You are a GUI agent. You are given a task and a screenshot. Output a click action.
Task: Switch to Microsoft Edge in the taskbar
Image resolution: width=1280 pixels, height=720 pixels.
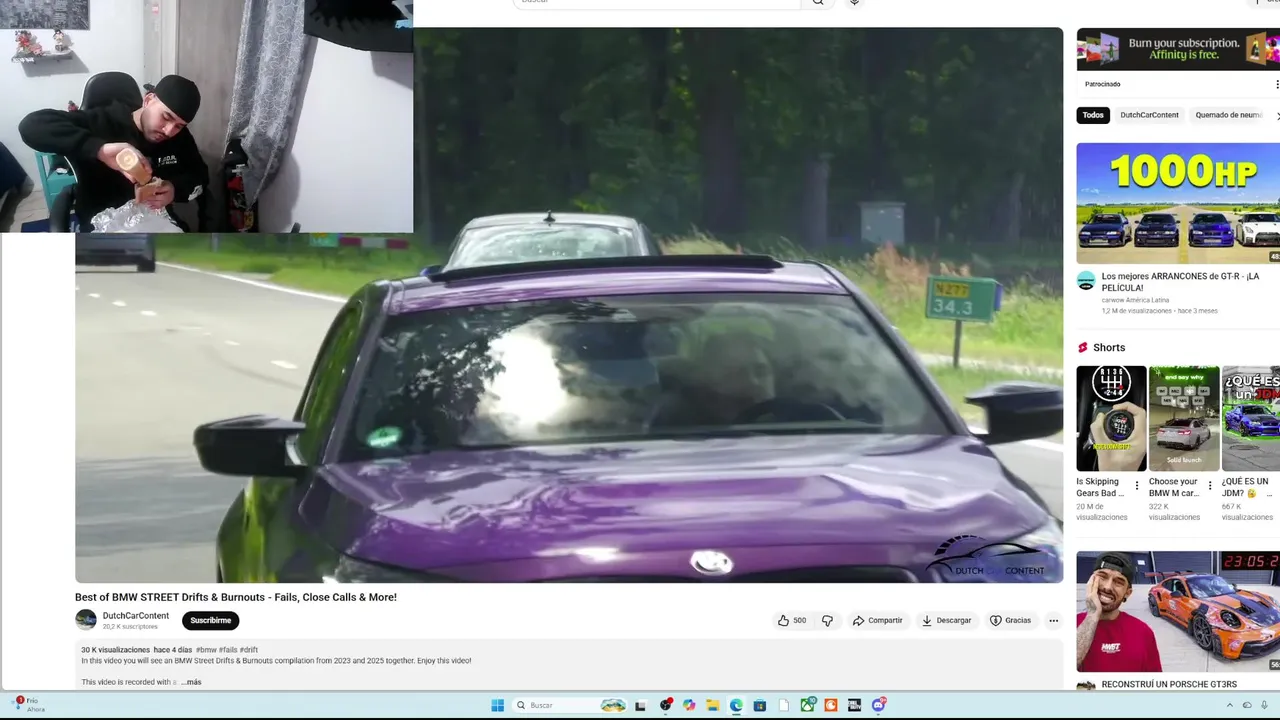click(736, 705)
